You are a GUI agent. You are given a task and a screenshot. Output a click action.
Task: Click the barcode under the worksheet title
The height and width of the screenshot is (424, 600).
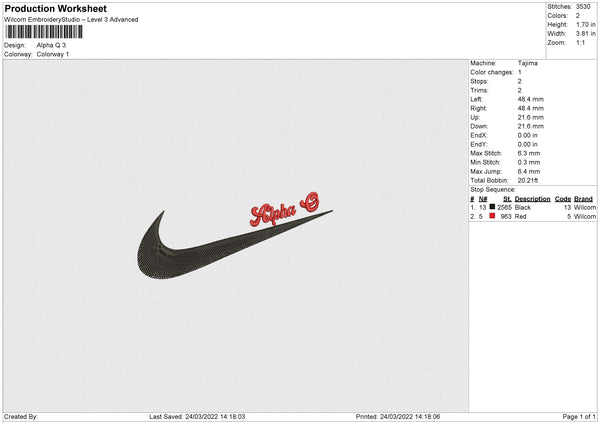pyautogui.click(x=44, y=32)
